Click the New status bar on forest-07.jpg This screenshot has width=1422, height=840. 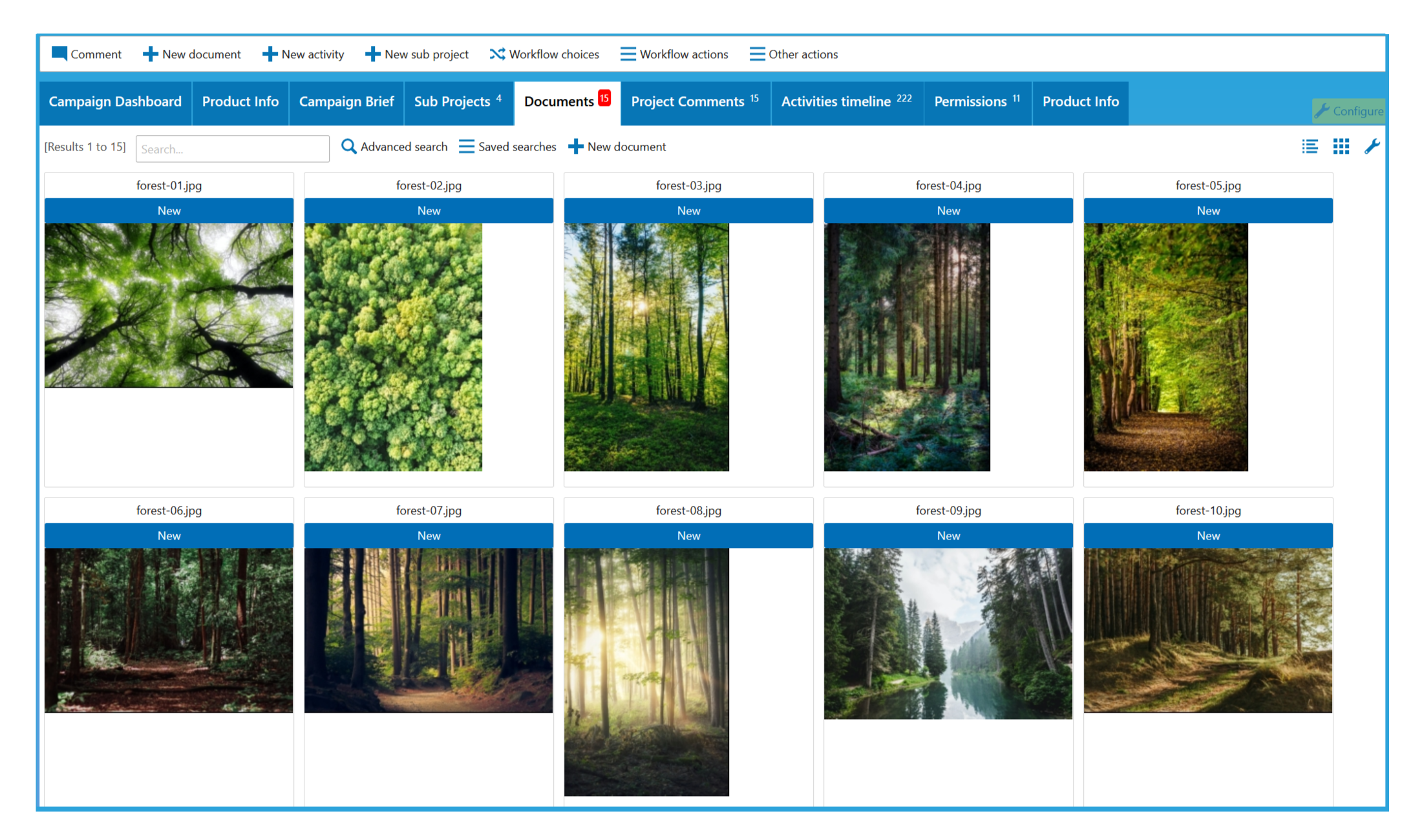pyautogui.click(x=429, y=536)
